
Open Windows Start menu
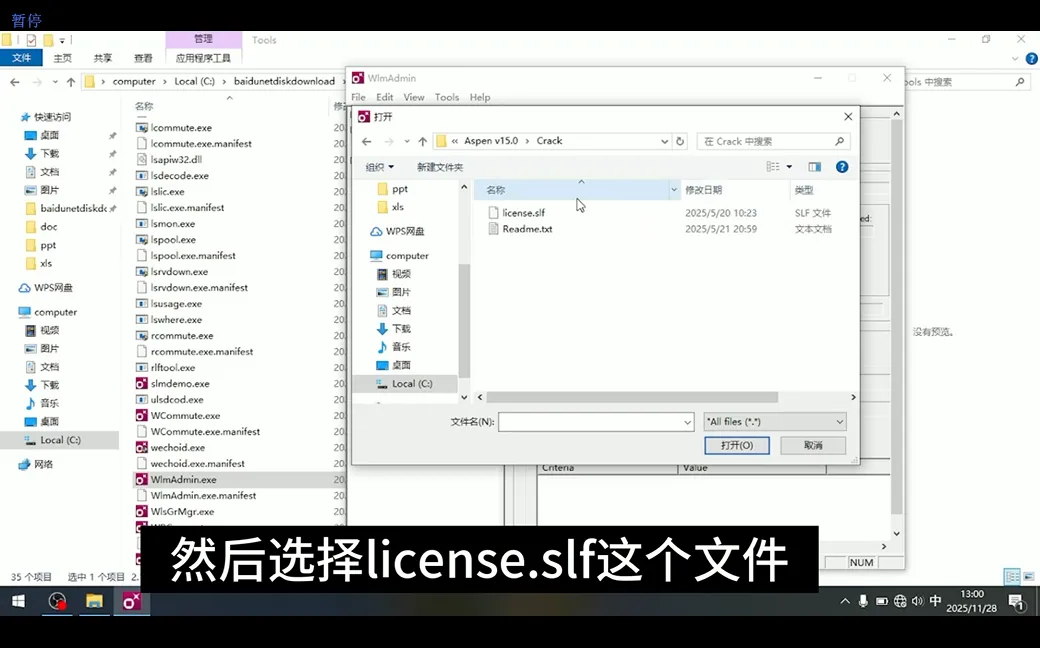18,602
